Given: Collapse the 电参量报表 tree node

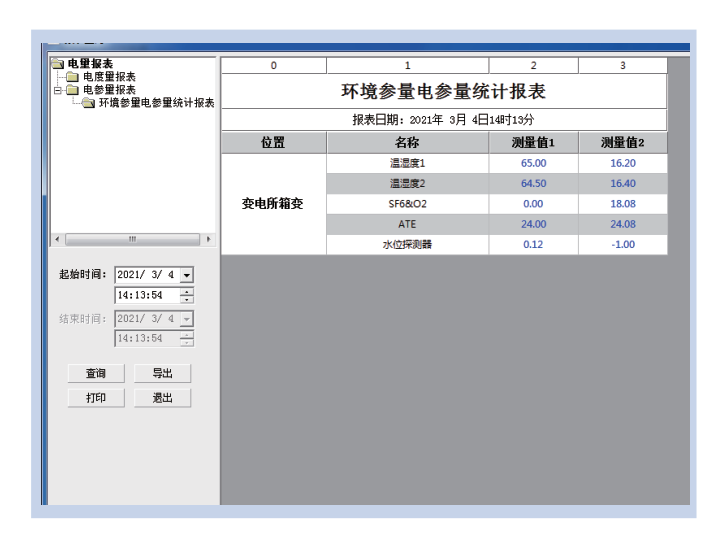Looking at the screenshot, I should (x=58, y=90).
